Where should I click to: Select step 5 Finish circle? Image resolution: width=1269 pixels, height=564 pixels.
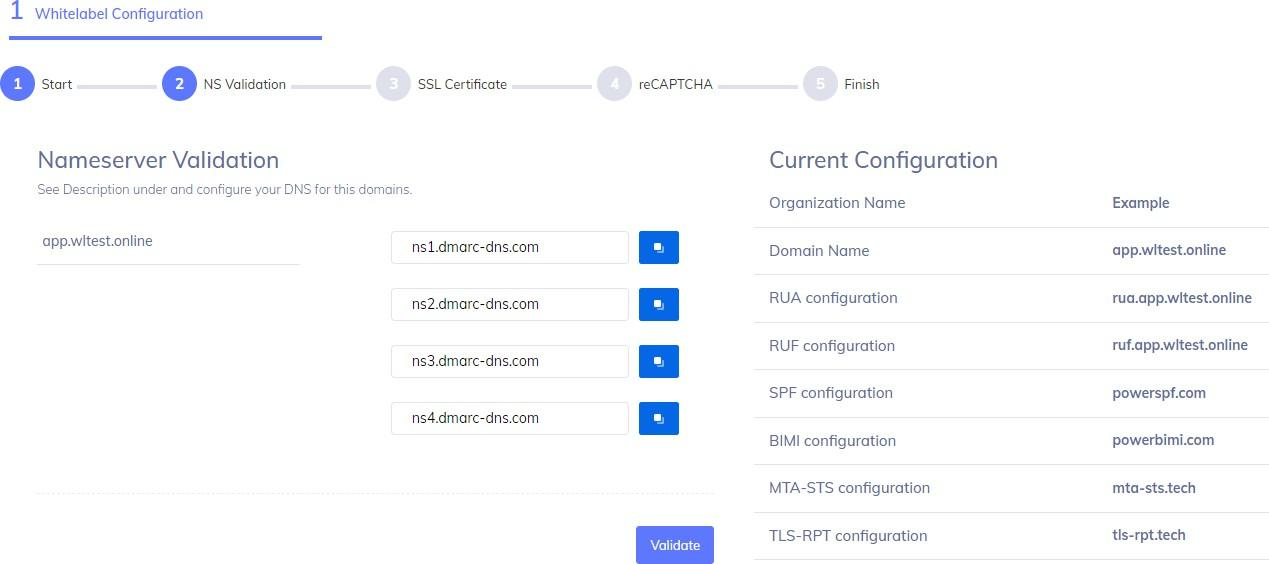(x=820, y=84)
